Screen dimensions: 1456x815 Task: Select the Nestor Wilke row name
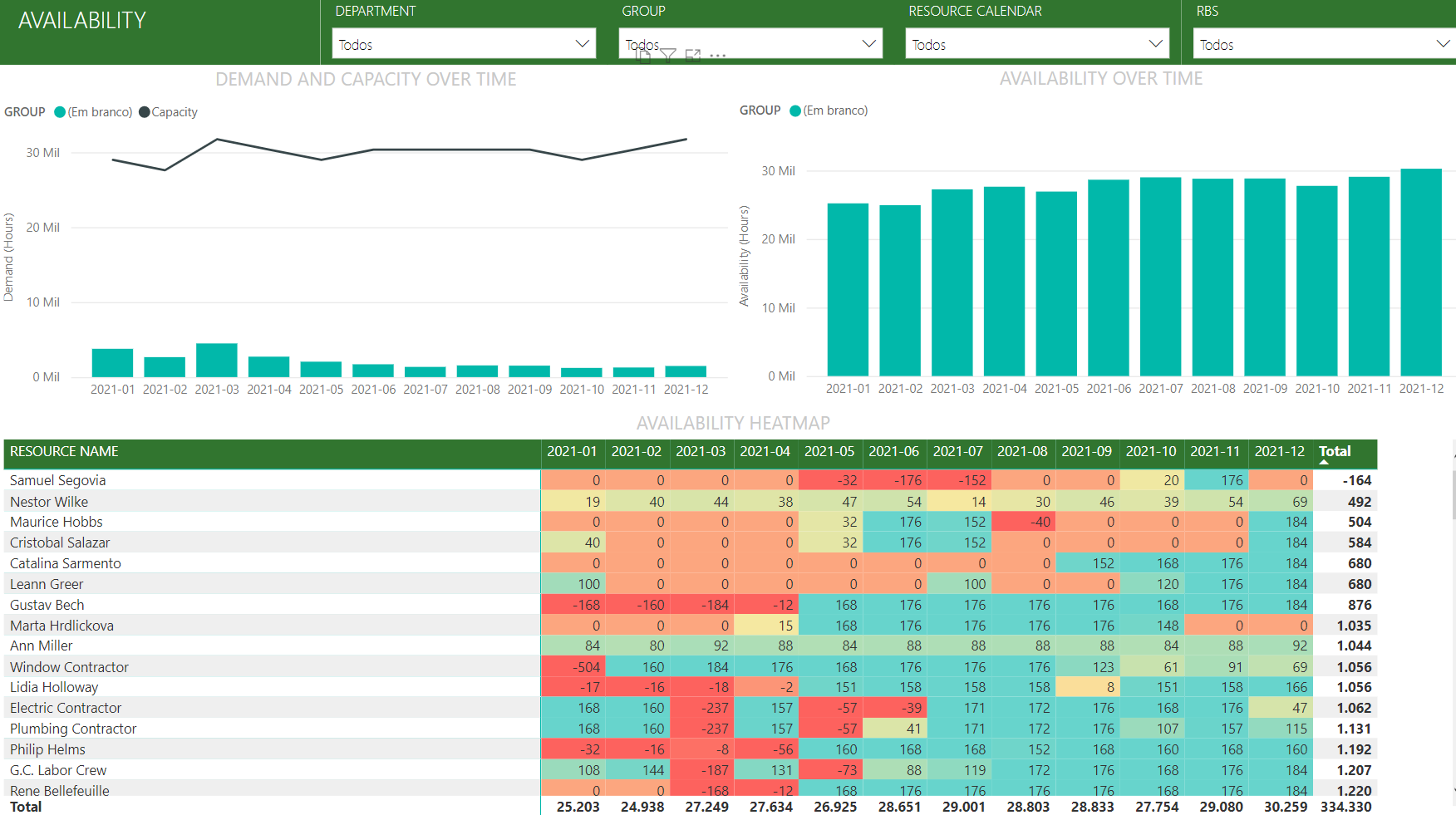pos(49,502)
